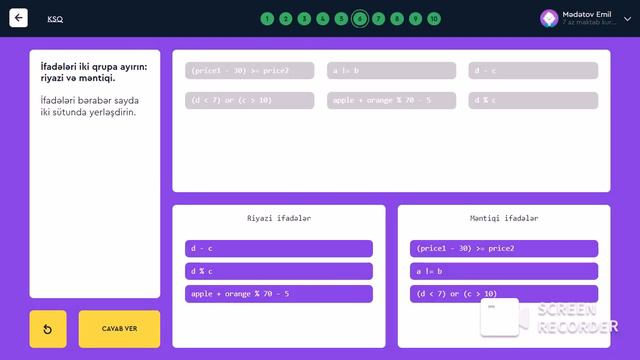Jump to question 2

(x=286, y=19)
